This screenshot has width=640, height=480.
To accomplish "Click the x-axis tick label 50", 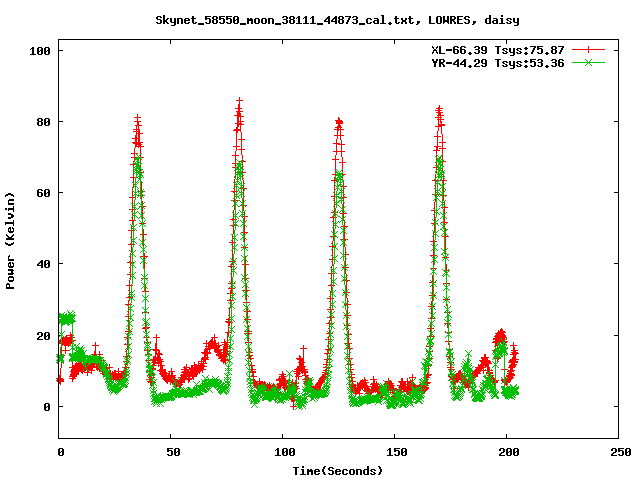I will [x=173, y=452].
